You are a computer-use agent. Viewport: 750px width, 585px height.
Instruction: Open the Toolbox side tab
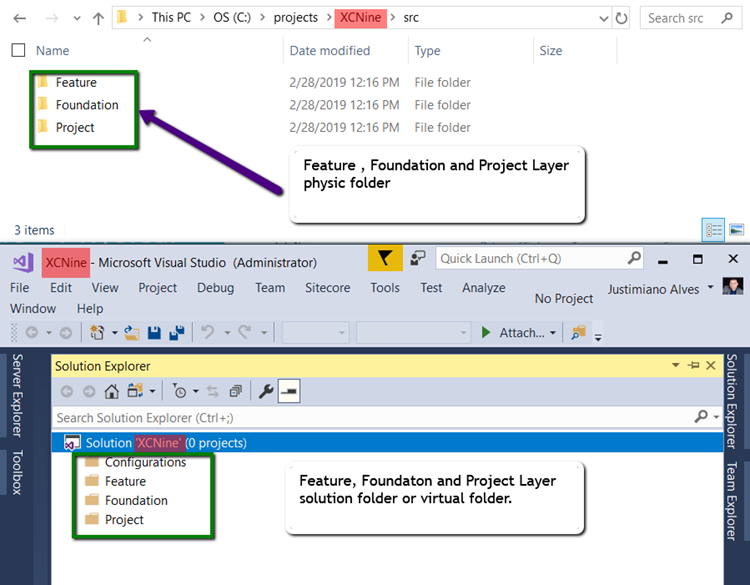[17, 472]
